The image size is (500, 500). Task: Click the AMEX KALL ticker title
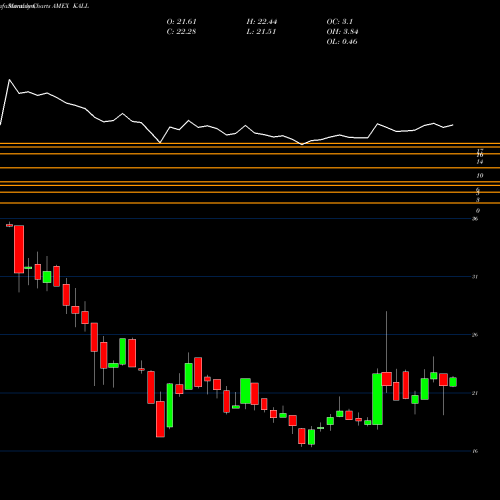tap(70, 6)
